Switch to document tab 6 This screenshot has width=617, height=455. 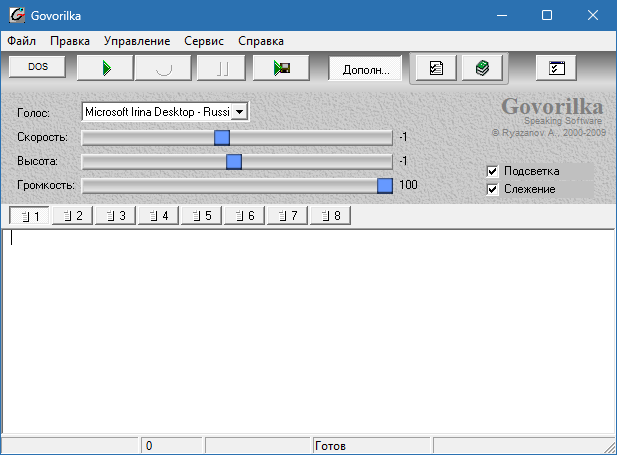[x=244, y=216]
